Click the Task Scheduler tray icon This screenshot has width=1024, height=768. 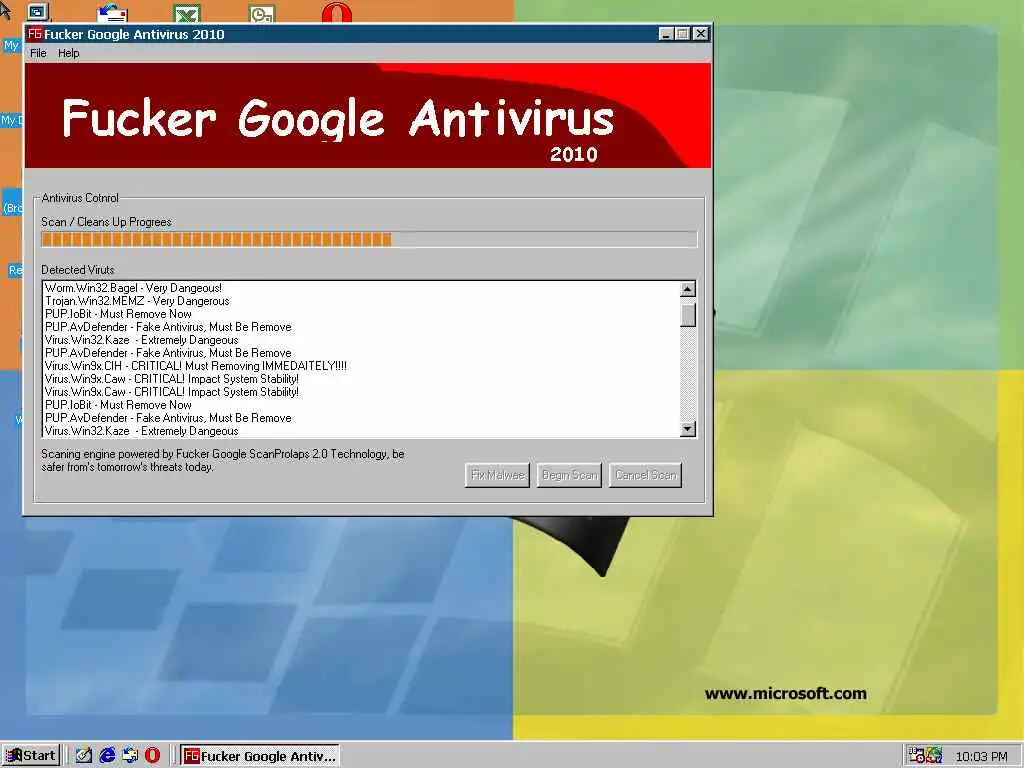(916, 756)
